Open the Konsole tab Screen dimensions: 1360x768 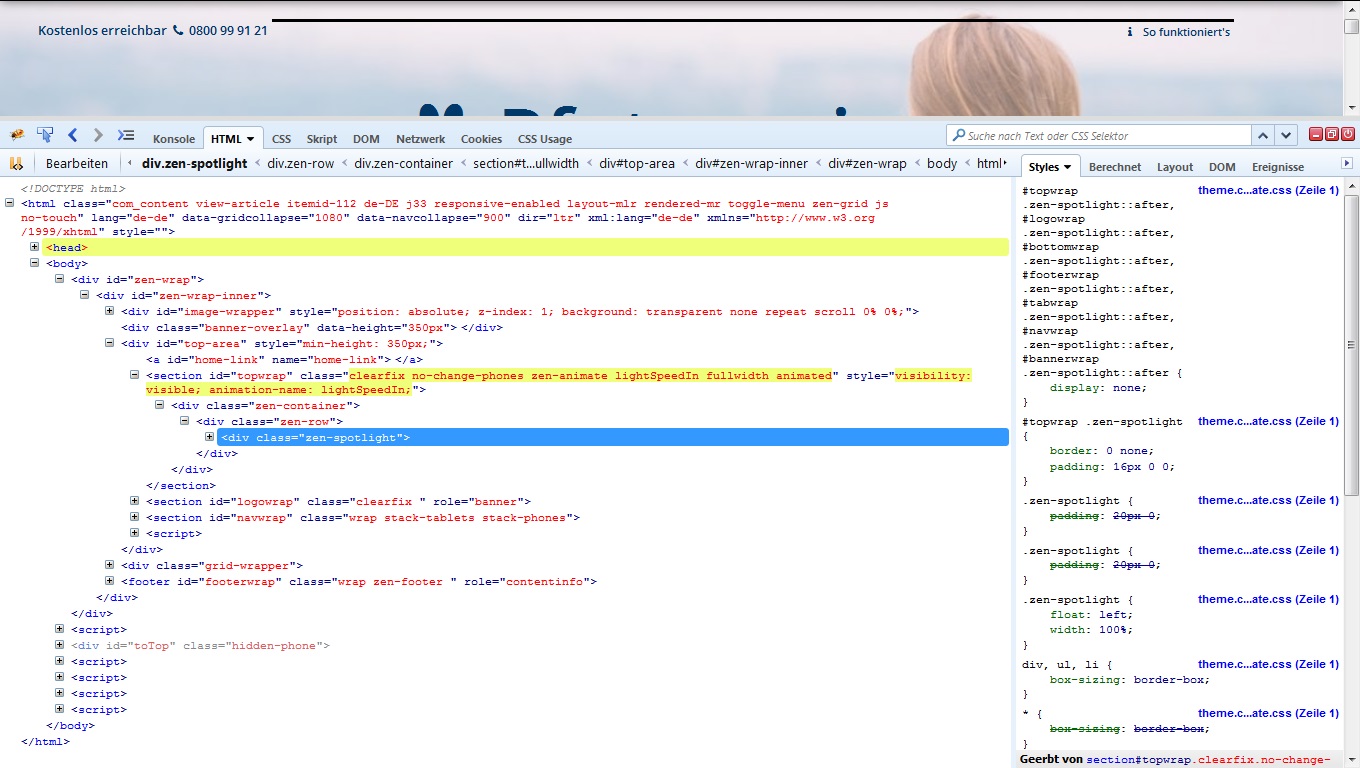[x=174, y=139]
